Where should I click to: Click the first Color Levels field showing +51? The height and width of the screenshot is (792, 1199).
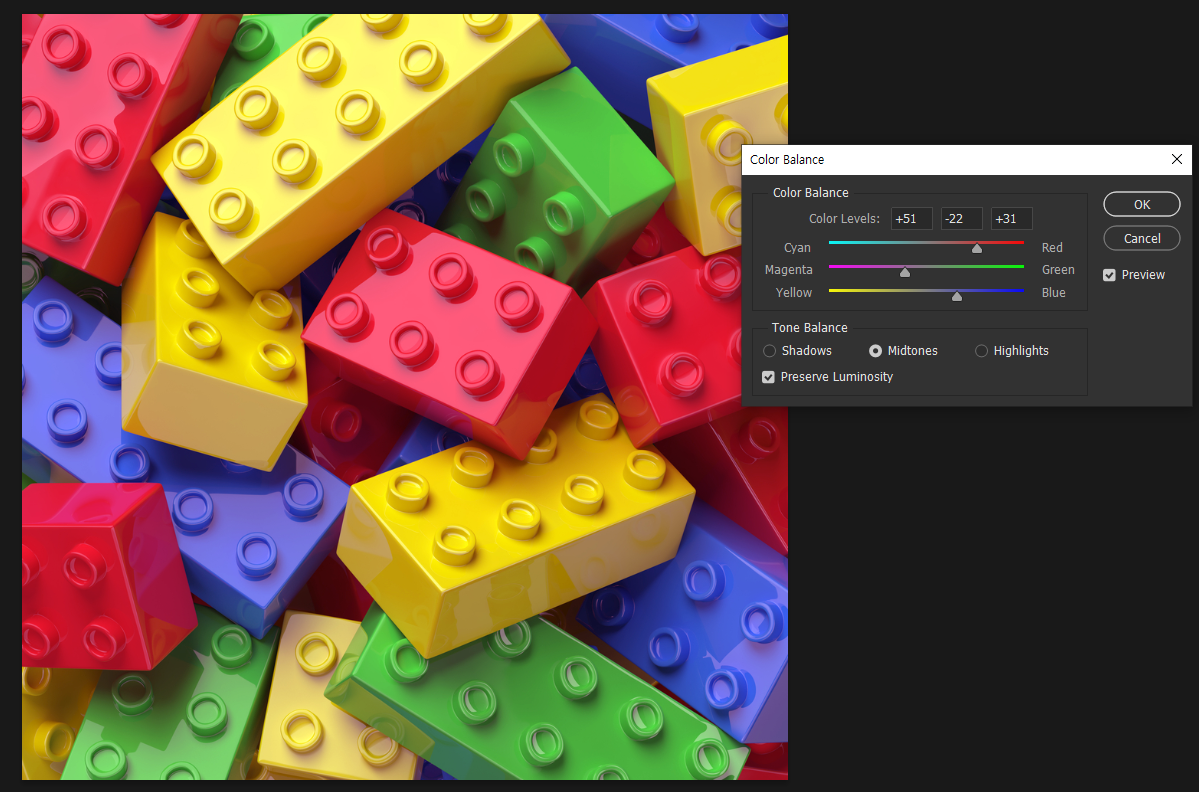[x=911, y=219]
